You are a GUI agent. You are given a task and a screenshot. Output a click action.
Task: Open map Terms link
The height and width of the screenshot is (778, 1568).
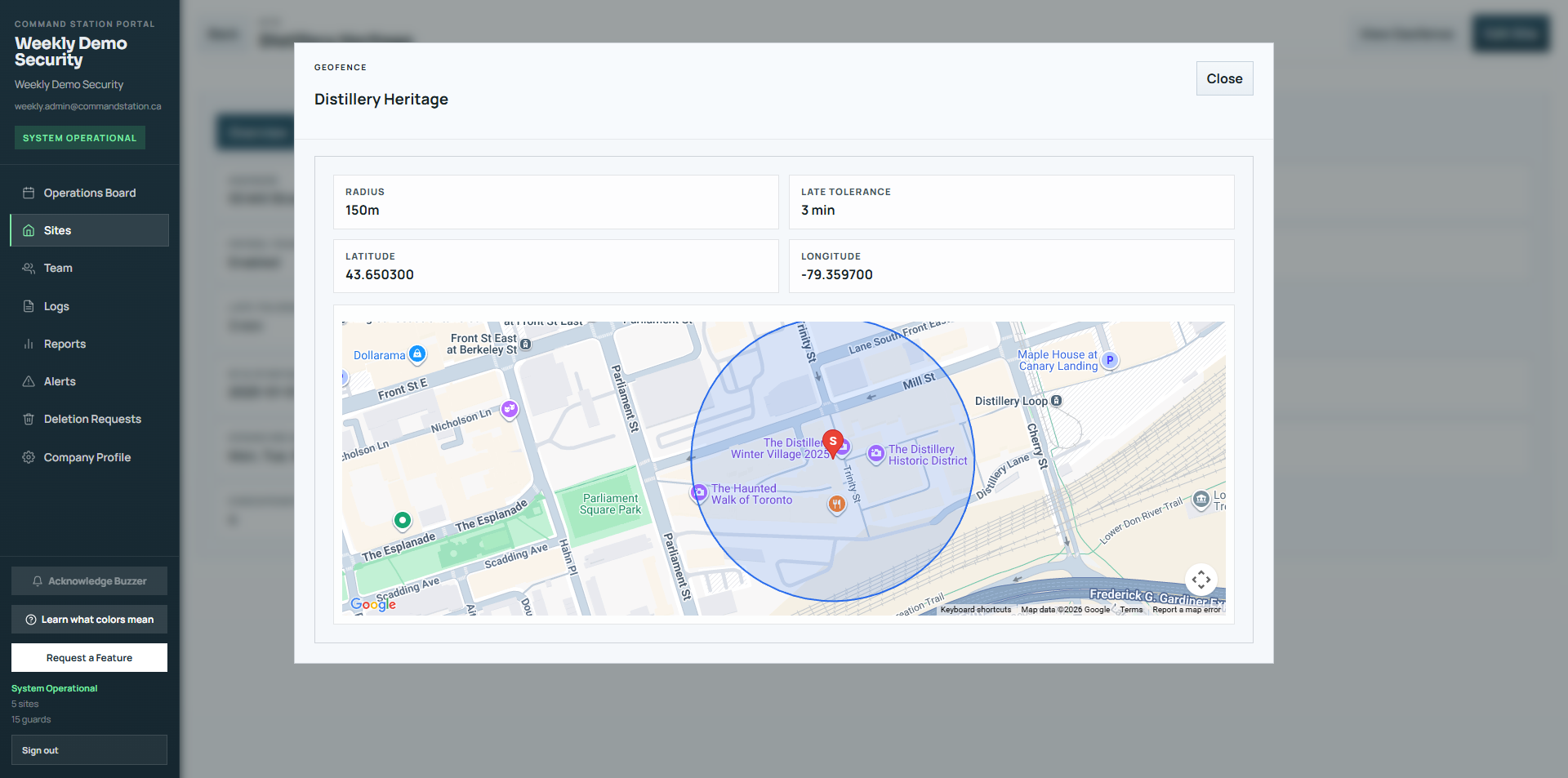[1131, 610]
